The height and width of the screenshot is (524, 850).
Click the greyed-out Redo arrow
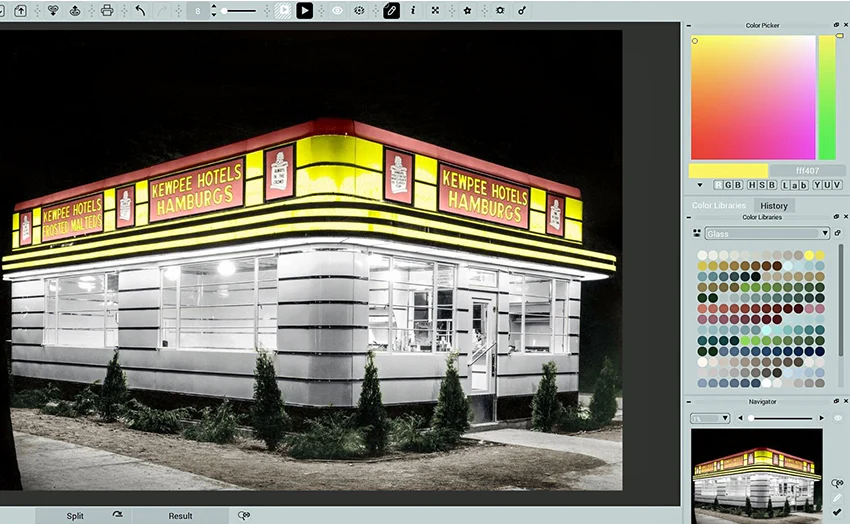pos(162,10)
